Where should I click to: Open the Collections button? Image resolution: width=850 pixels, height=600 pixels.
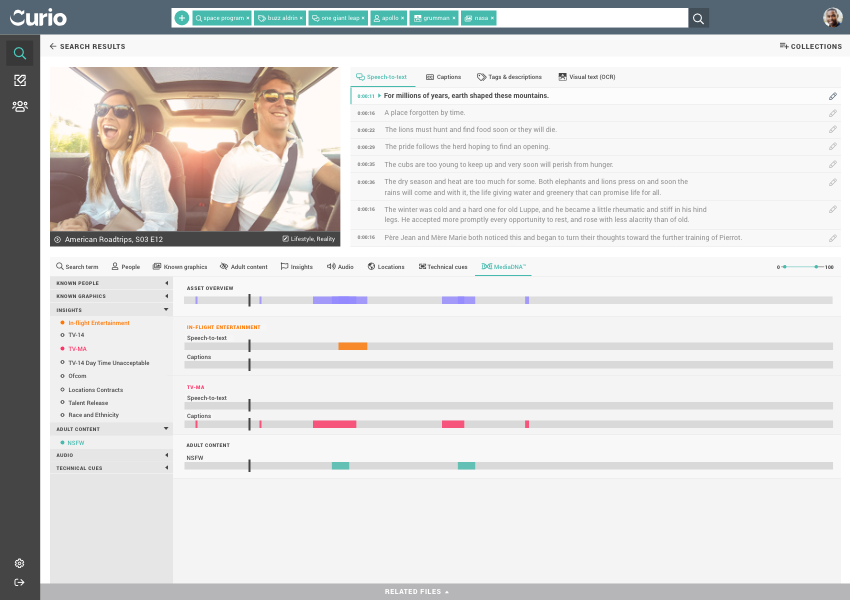click(810, 46)
